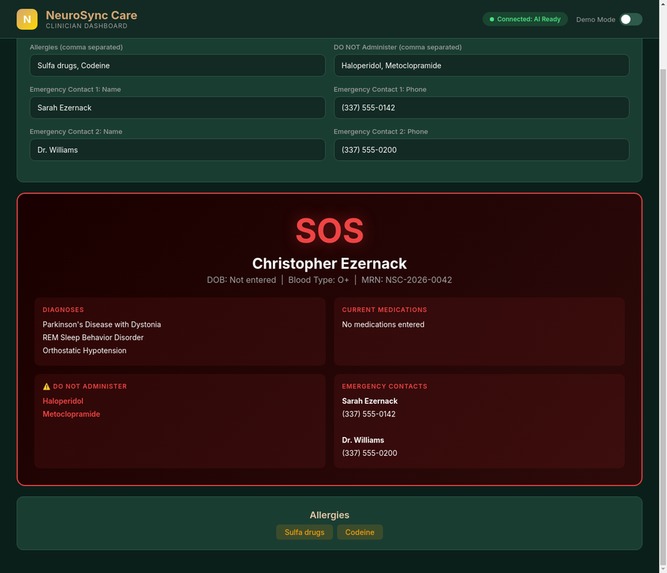Click the EMERGENCY CONTACTS header
This screenshot has height=573, width=667.
coord(385,386)
